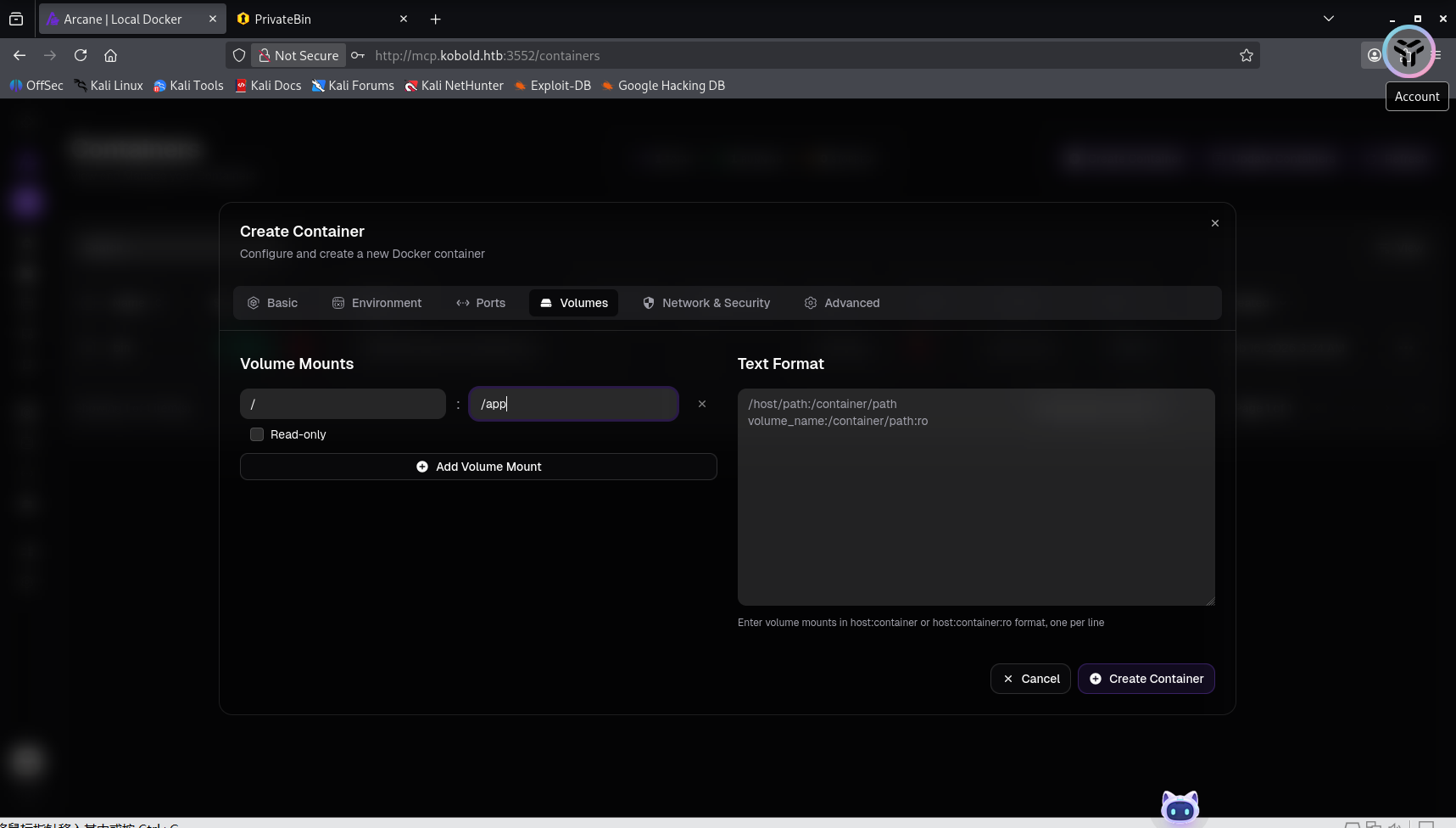Viewport: 1456px width, 828px height.
Task: Click the robot cat mascot icon
Action: click(x=1180, y=807)
